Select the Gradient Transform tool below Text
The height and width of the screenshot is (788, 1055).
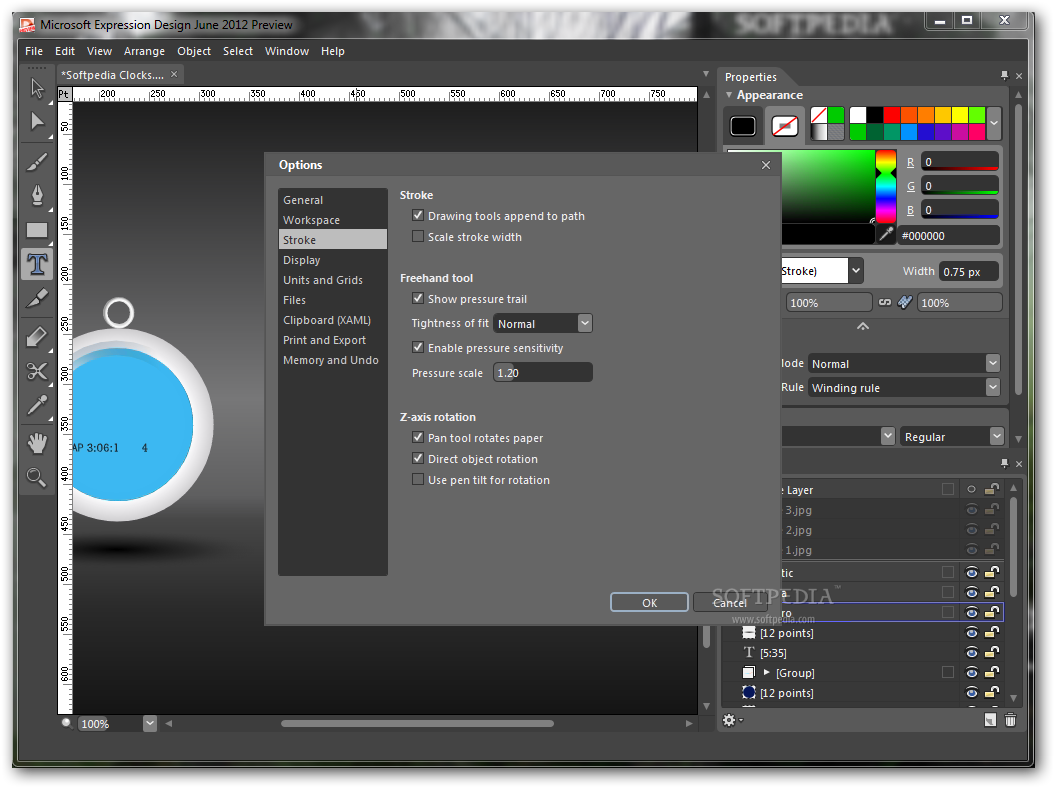tap(37, 298)
